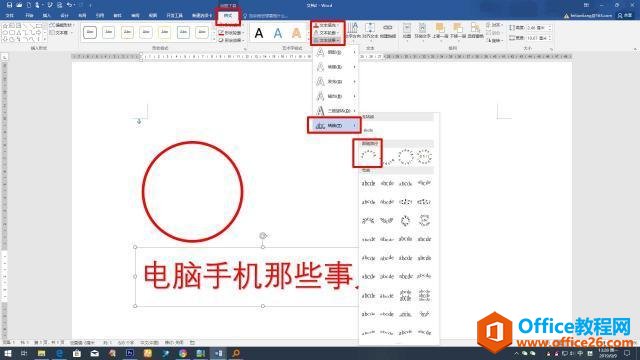Open the Shadow submenu in Text Effects menu
This screenshot has width=640, height=360.
click(x=336, y=52)
